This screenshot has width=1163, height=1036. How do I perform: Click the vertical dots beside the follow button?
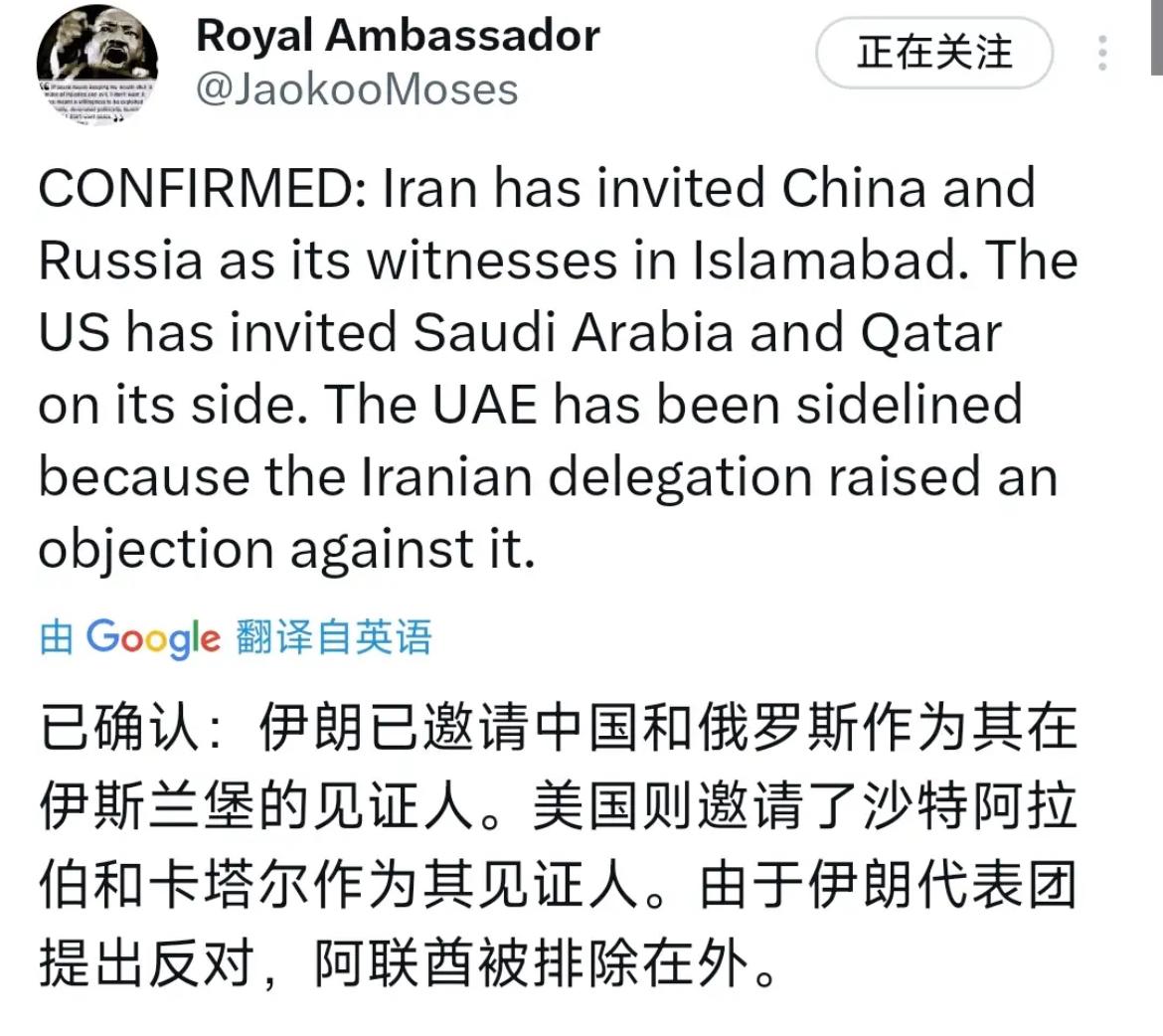pyautogui.click(x=1101, y=55)
